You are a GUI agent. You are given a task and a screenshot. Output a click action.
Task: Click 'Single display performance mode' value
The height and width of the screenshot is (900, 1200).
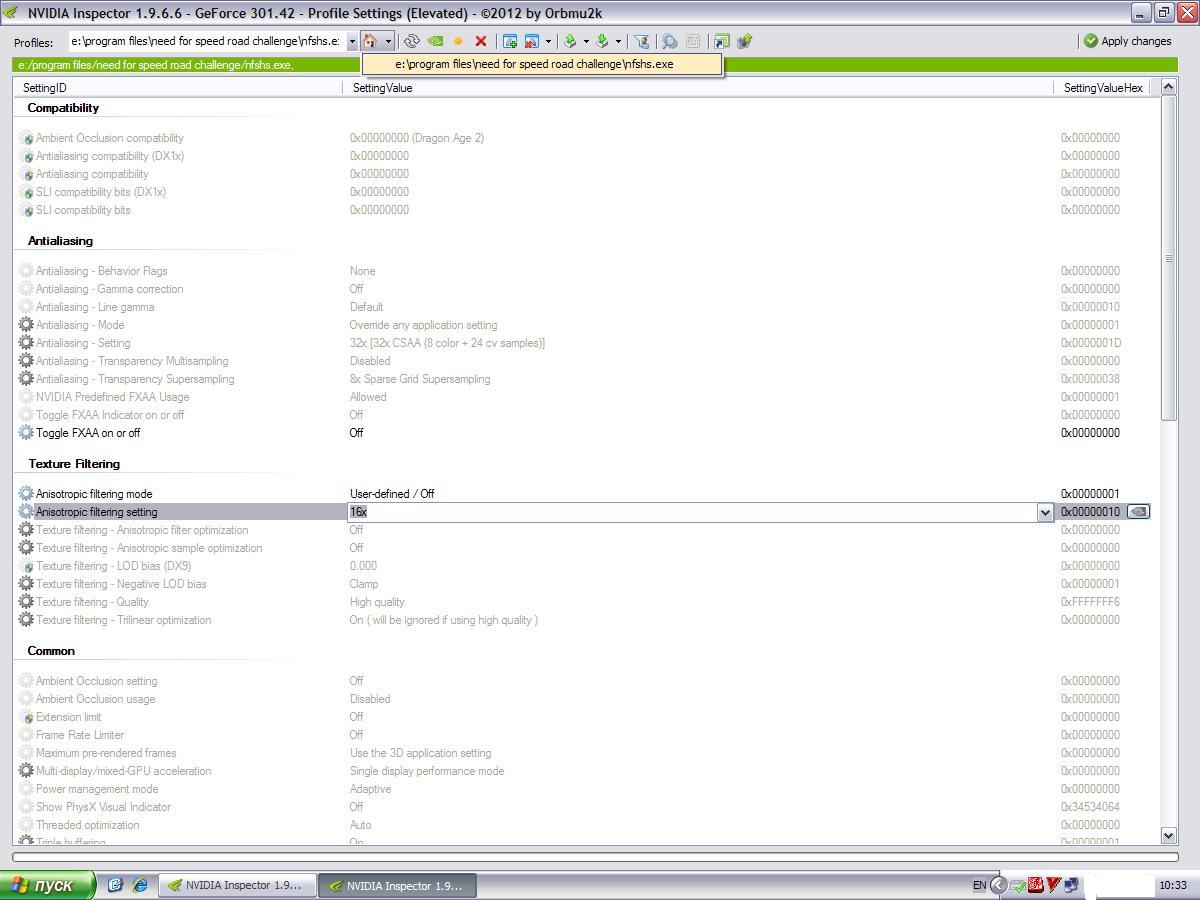tap(427, 771)
